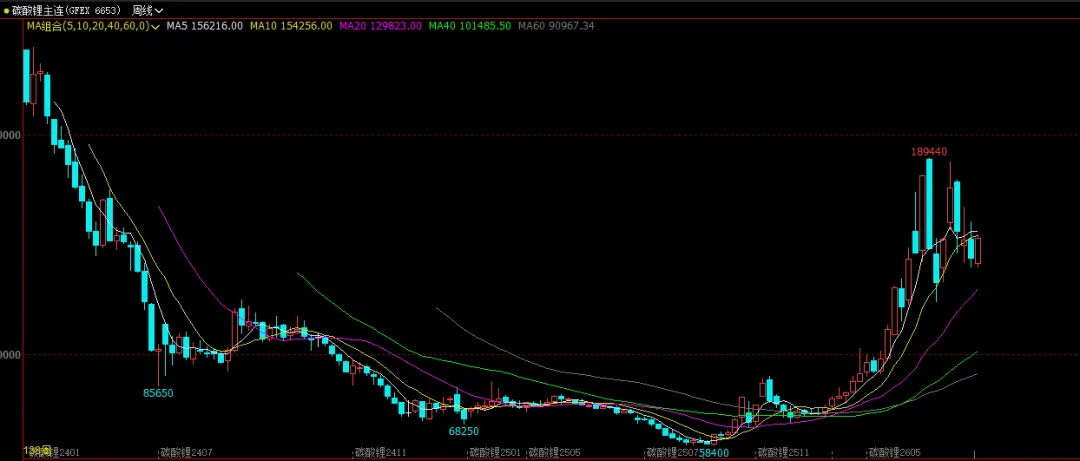Select the 碳酸锂2407 contract marker on the time axis

[x=186, y=453]
